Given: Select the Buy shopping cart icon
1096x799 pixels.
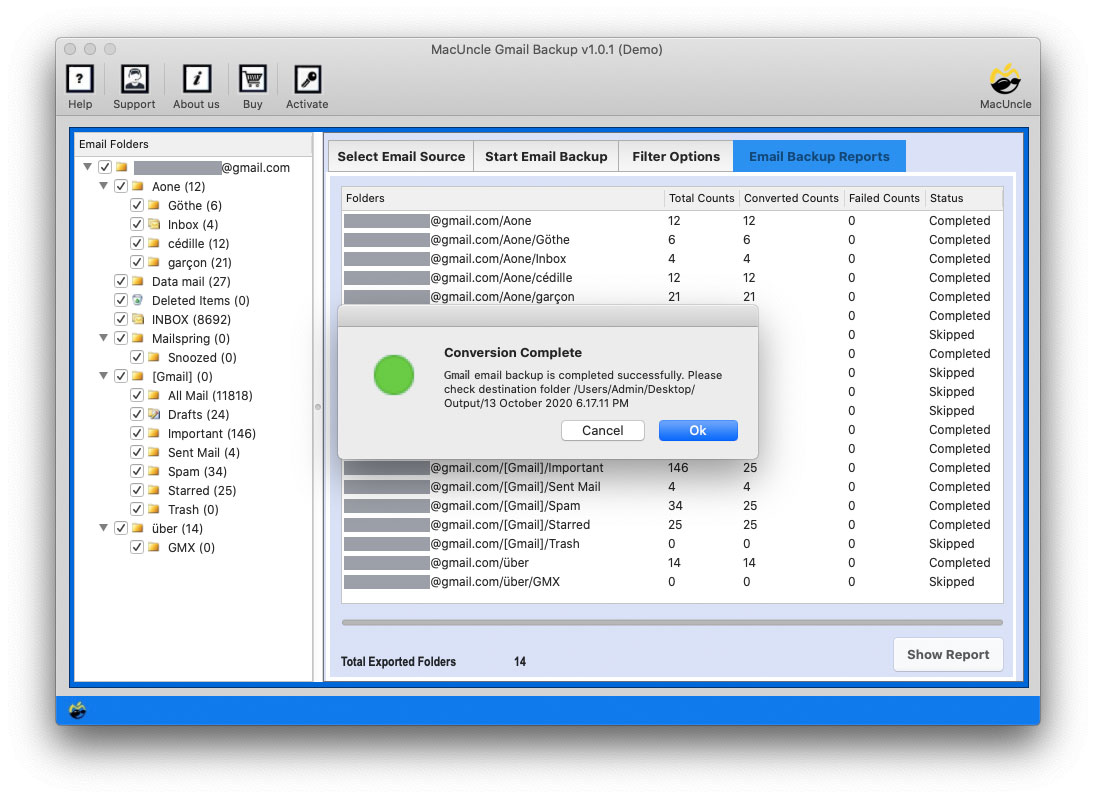Looking at the screenshot, I should (252, 80).
